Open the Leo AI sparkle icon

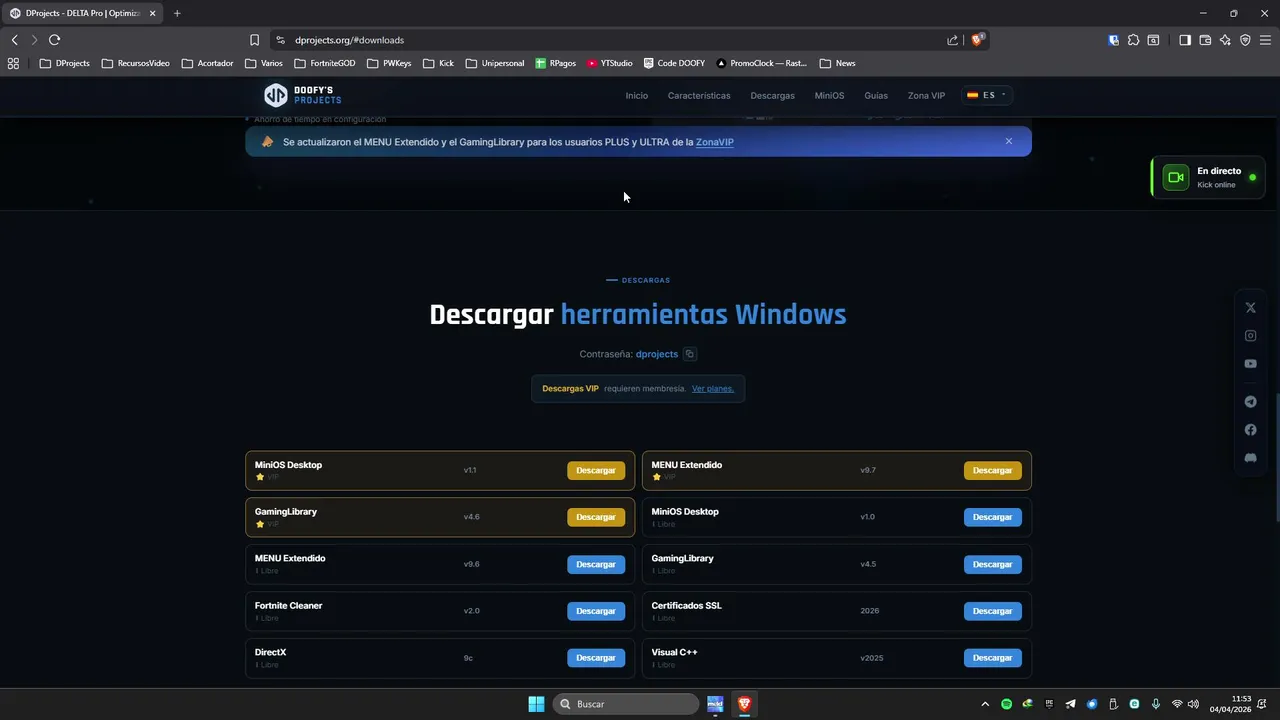coord(1225,40)
